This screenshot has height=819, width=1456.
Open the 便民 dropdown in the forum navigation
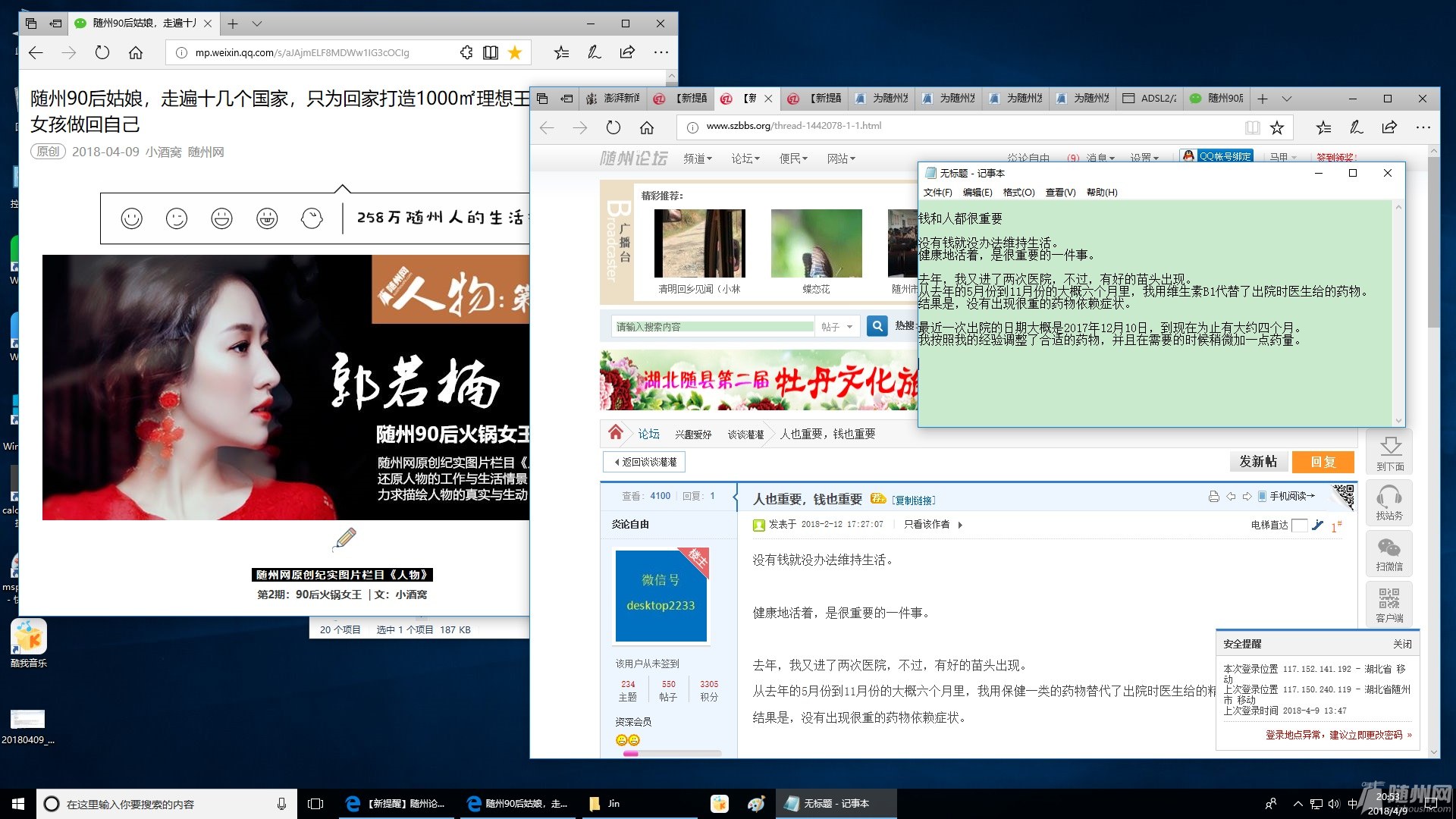point(793,158)
